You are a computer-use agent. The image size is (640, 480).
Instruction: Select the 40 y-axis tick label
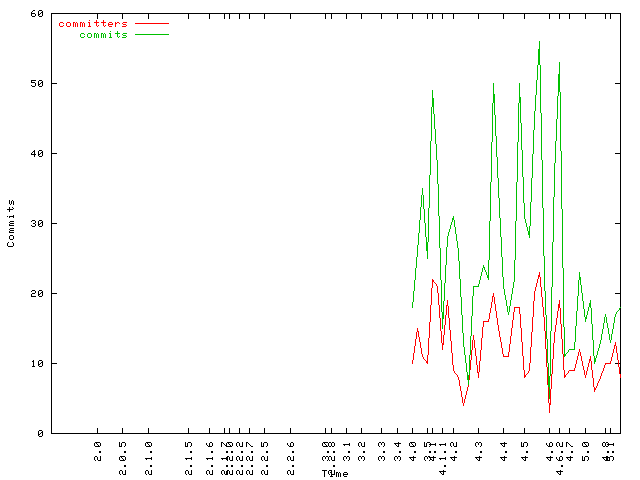click(36, 154)
